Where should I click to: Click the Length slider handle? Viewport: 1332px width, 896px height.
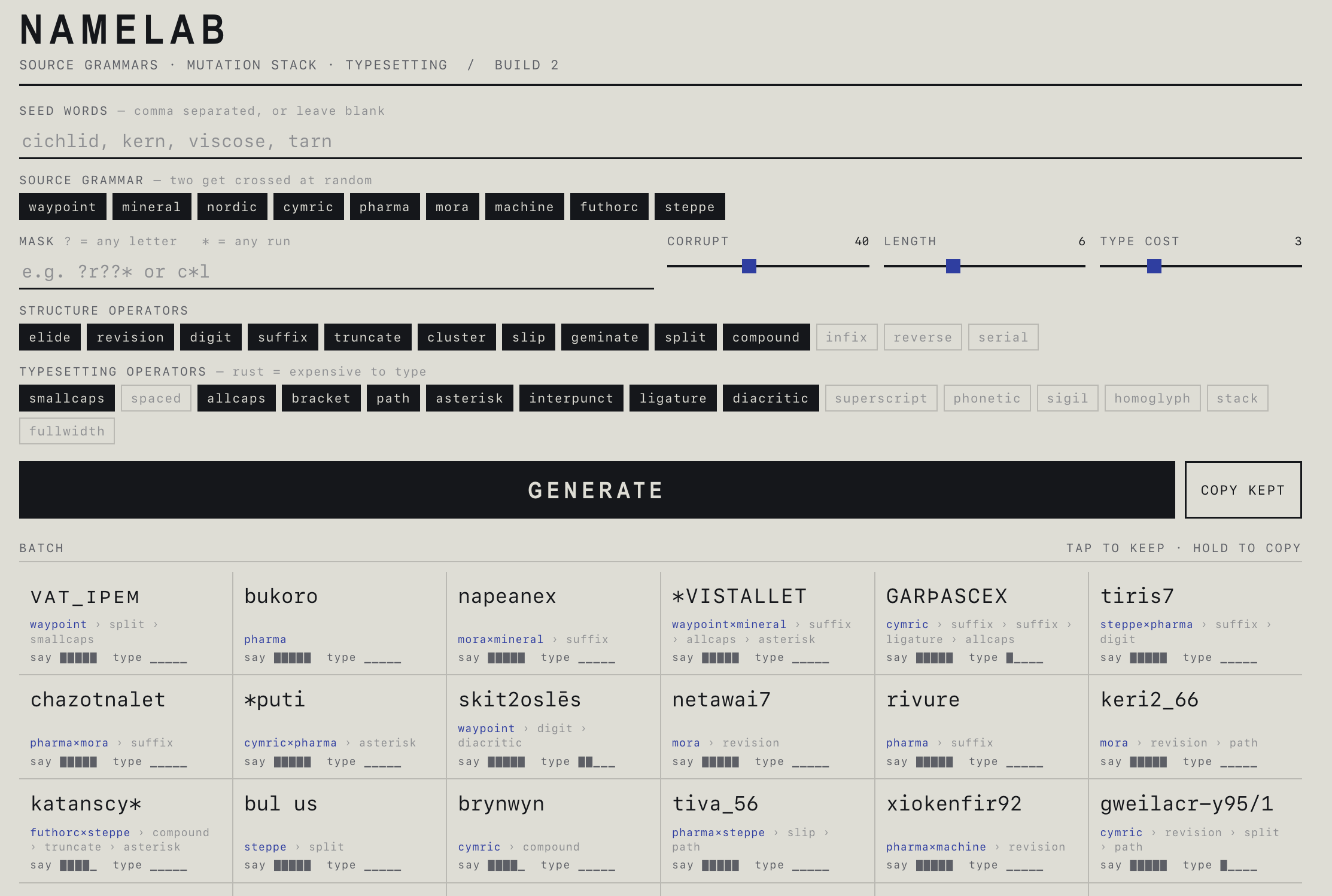pyautogui.click(x=953, y=266)
